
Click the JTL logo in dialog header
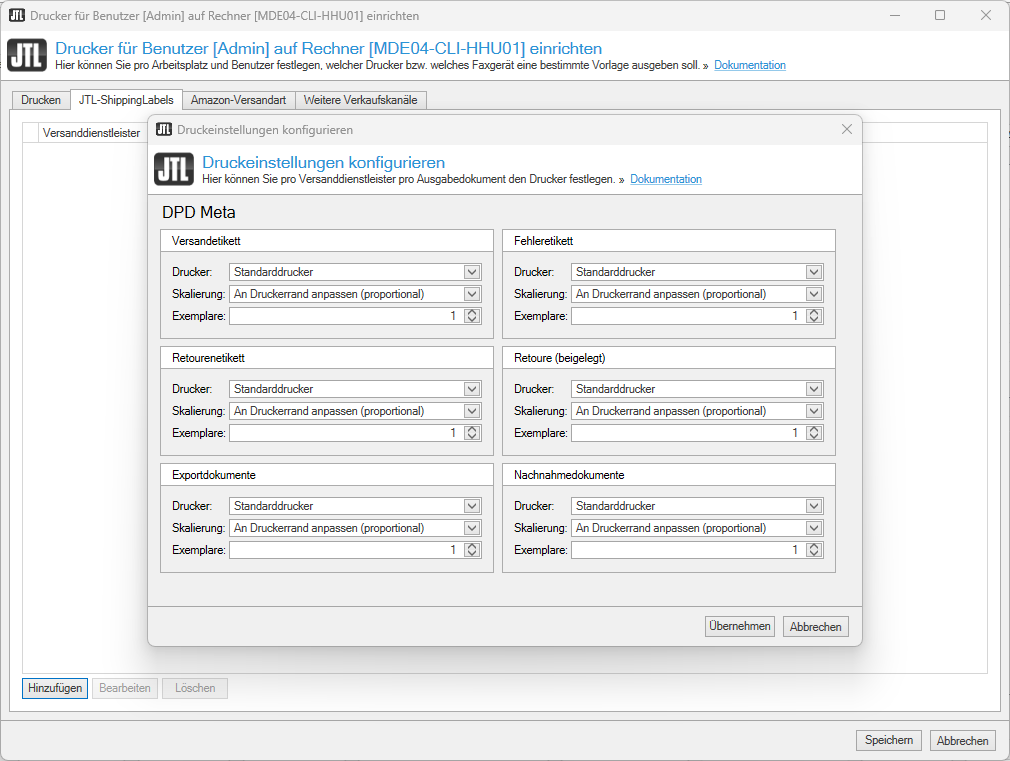(x=174, y=169)
